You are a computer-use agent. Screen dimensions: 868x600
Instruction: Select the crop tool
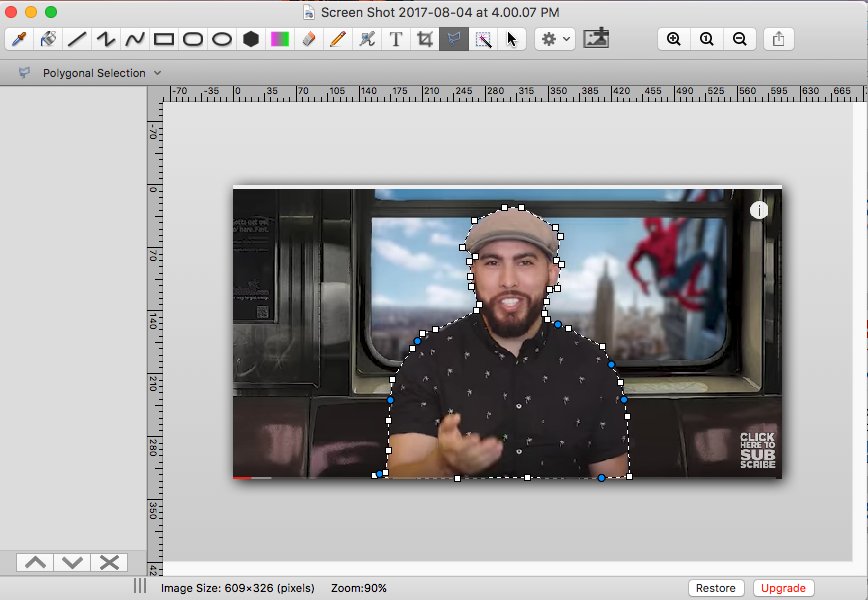click(425, 39)
